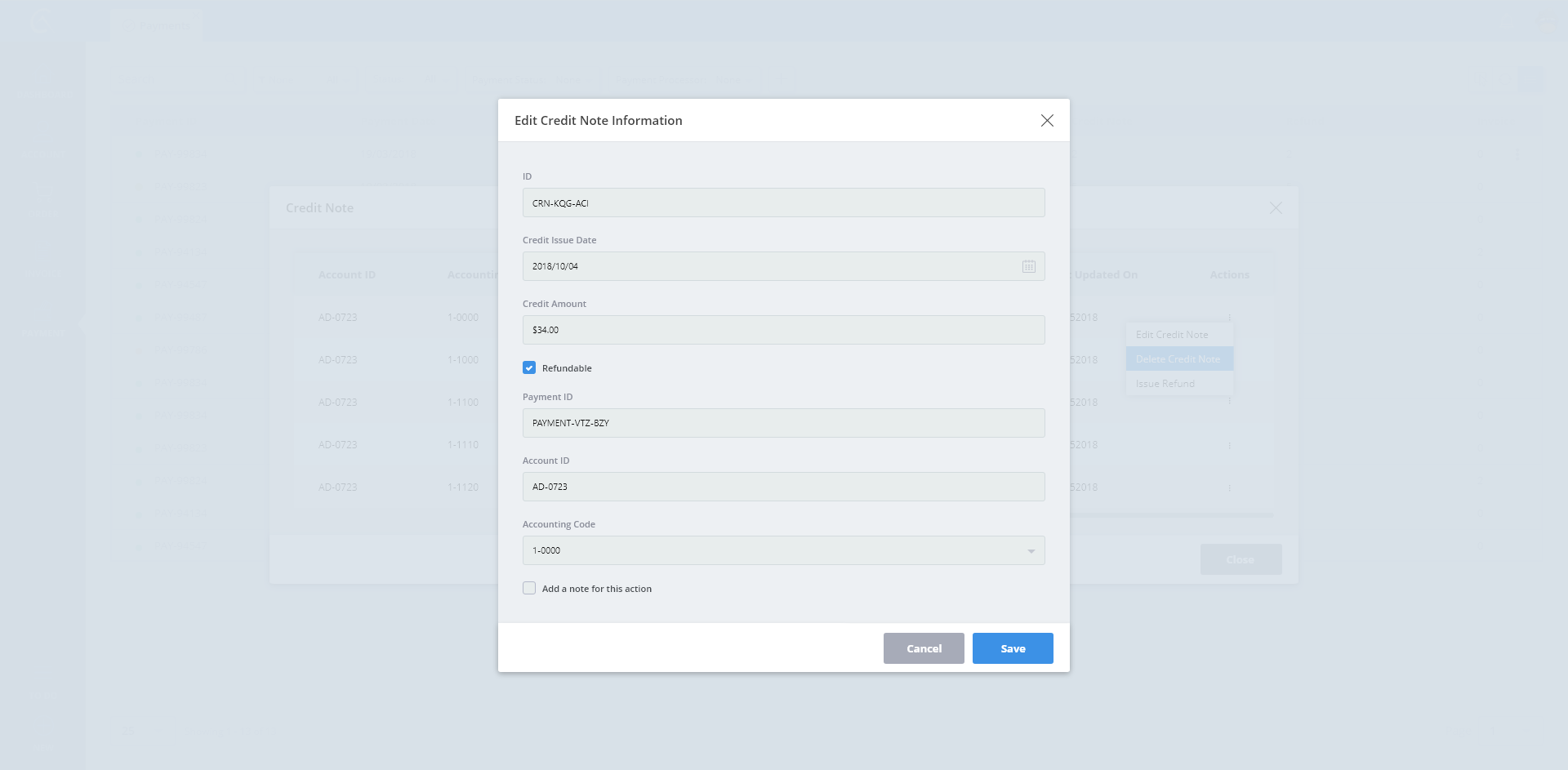Image resolution: width=1568 pixels, height=770 pixels.
Task: Uncheck the Refundable checkbox
Action: click(529, 368)
